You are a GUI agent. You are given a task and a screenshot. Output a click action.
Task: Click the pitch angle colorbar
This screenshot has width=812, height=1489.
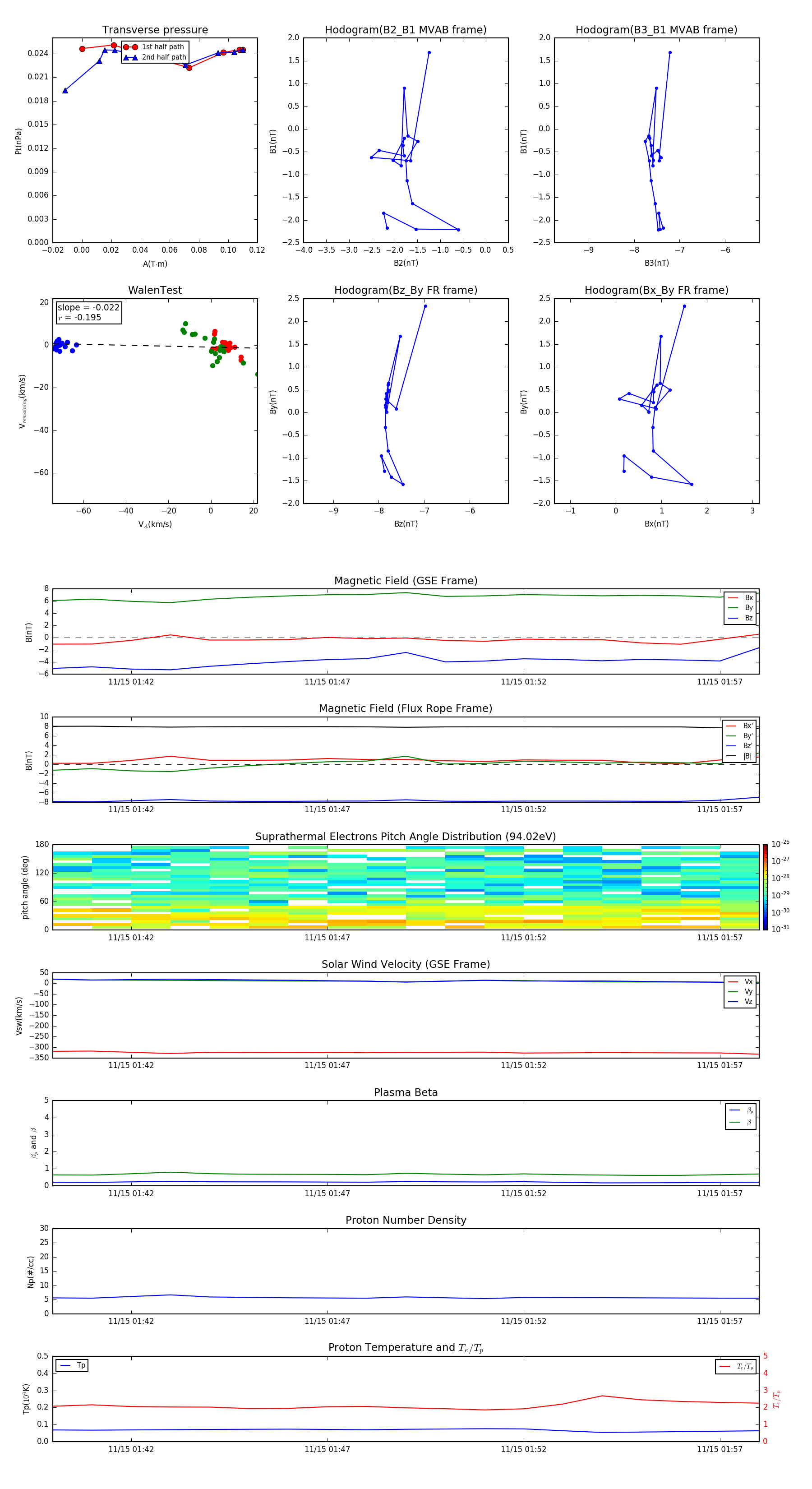tap(765, 887)
